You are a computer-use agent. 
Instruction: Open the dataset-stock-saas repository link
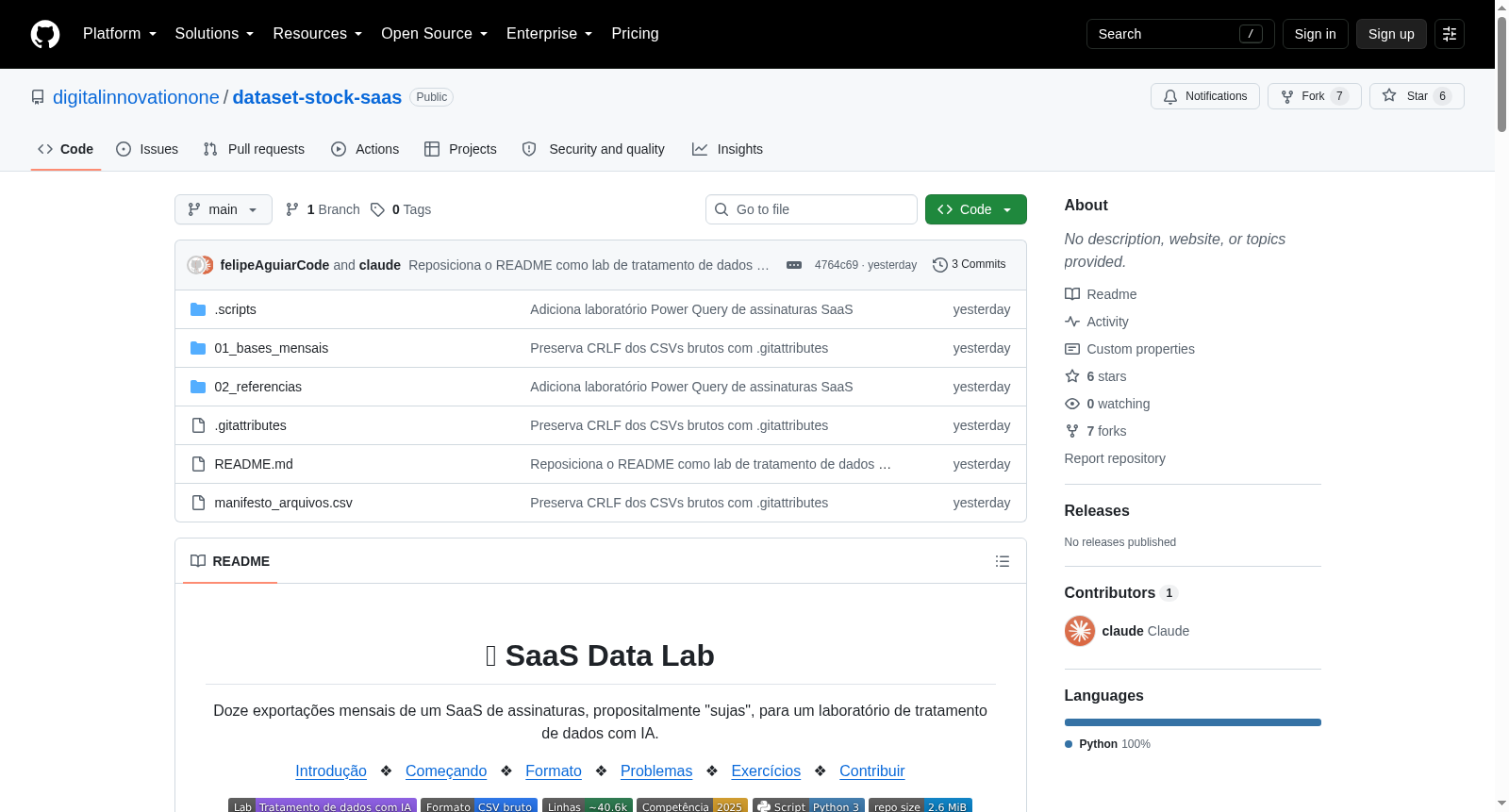317,97
